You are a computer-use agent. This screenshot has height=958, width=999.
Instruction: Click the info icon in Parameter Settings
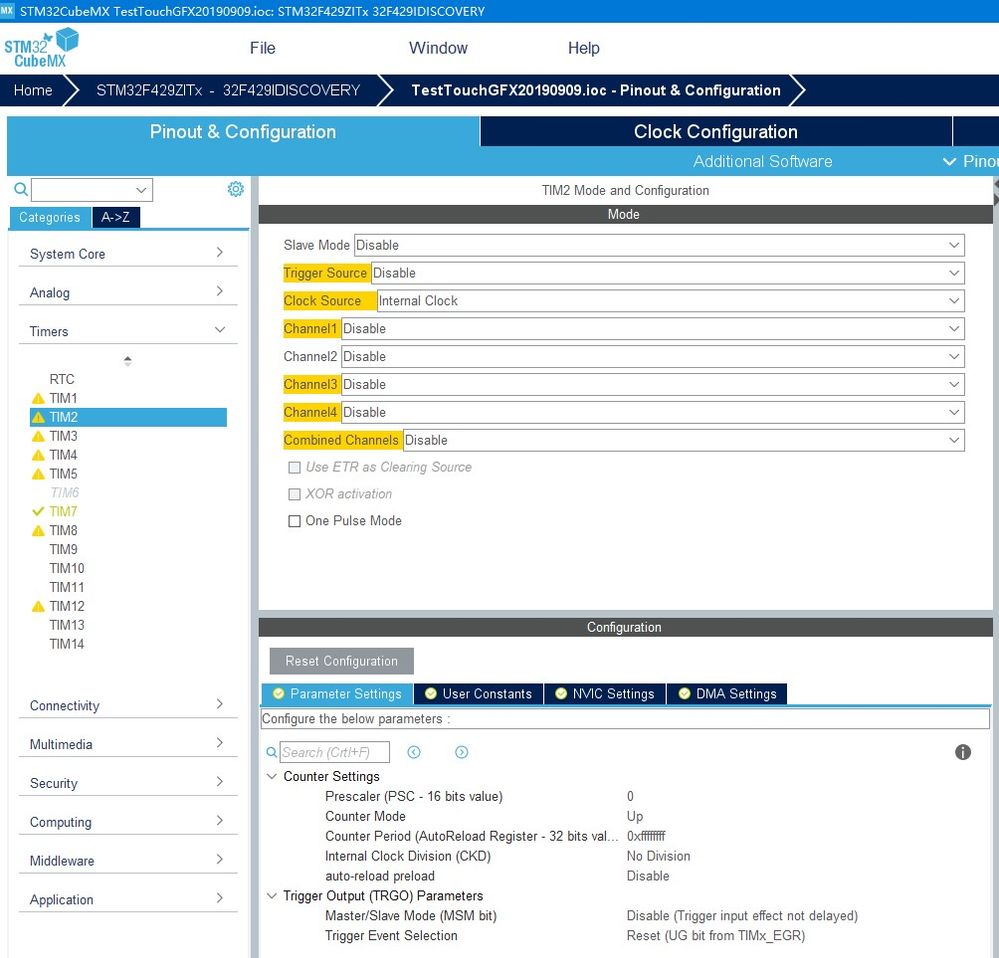point(963,752)
